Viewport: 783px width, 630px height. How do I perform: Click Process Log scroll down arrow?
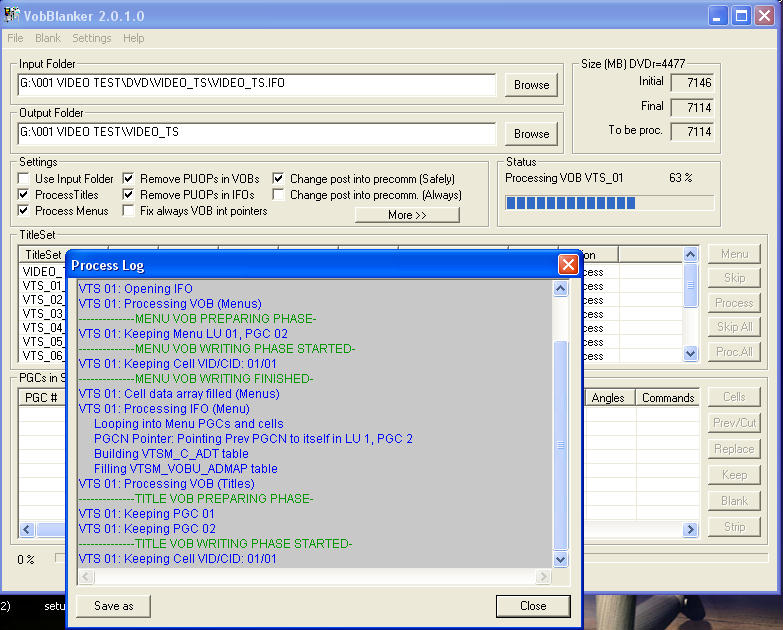[x=560, y=560]
